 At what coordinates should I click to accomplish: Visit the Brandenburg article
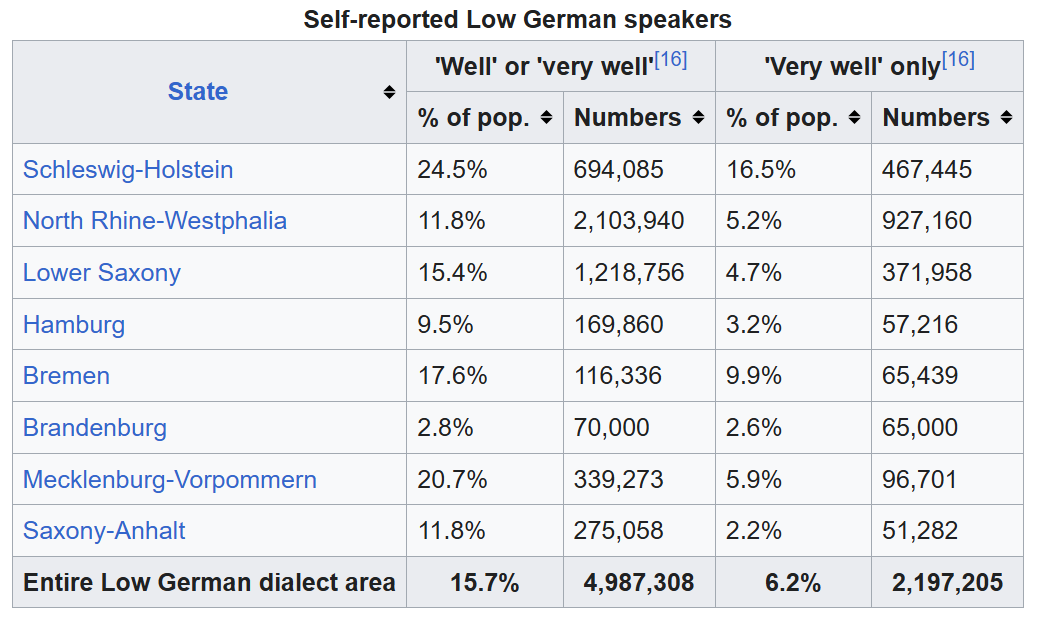tap(95, 428)
